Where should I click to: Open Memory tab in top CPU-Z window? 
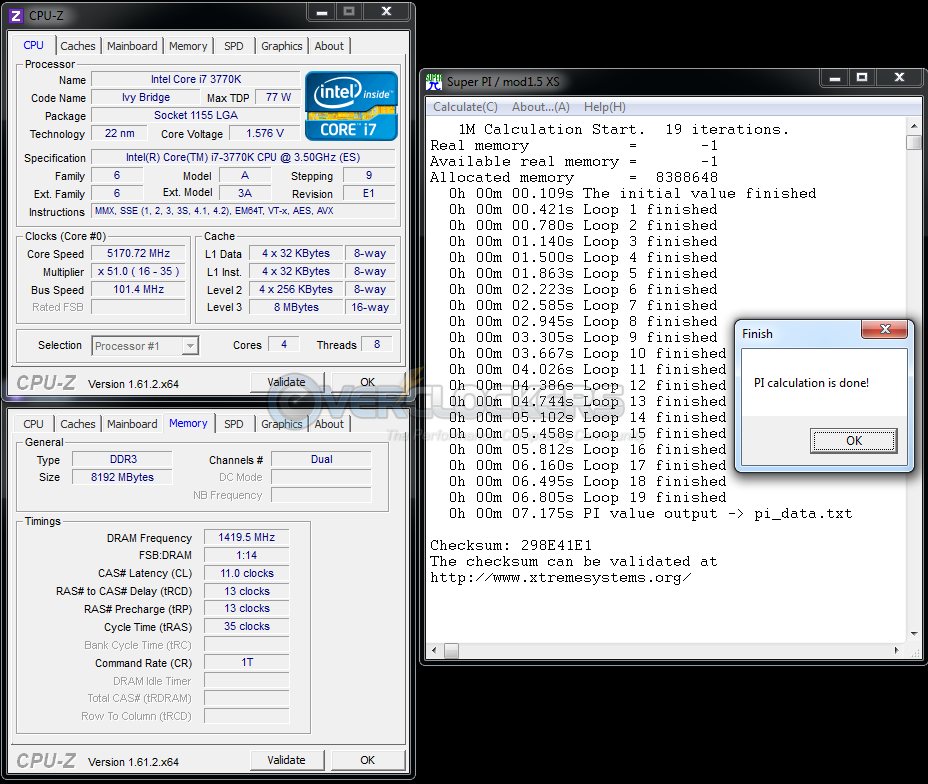[x=188, y=46]
